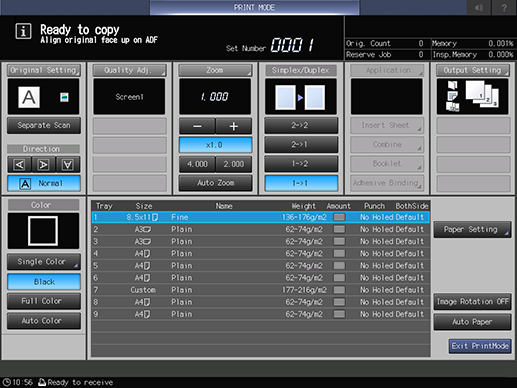This screenshot has height=388, width=517.
Task: Open Output Setting menu
Action: [473, 70]
